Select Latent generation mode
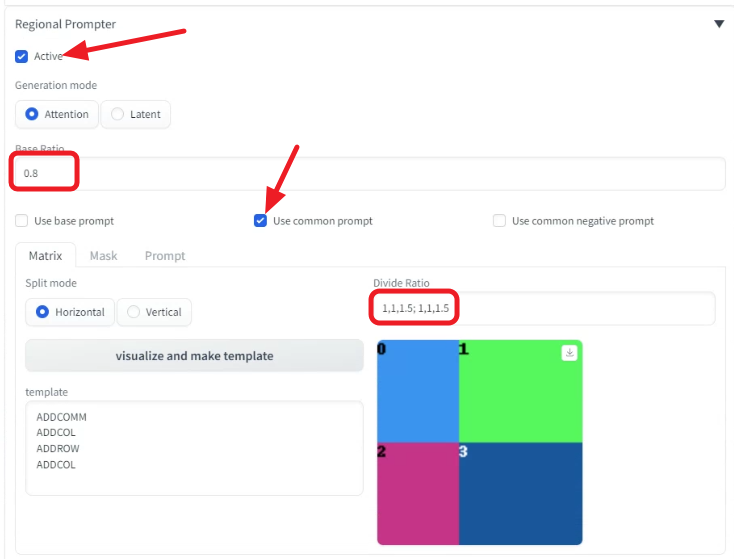 pos(136,114)
